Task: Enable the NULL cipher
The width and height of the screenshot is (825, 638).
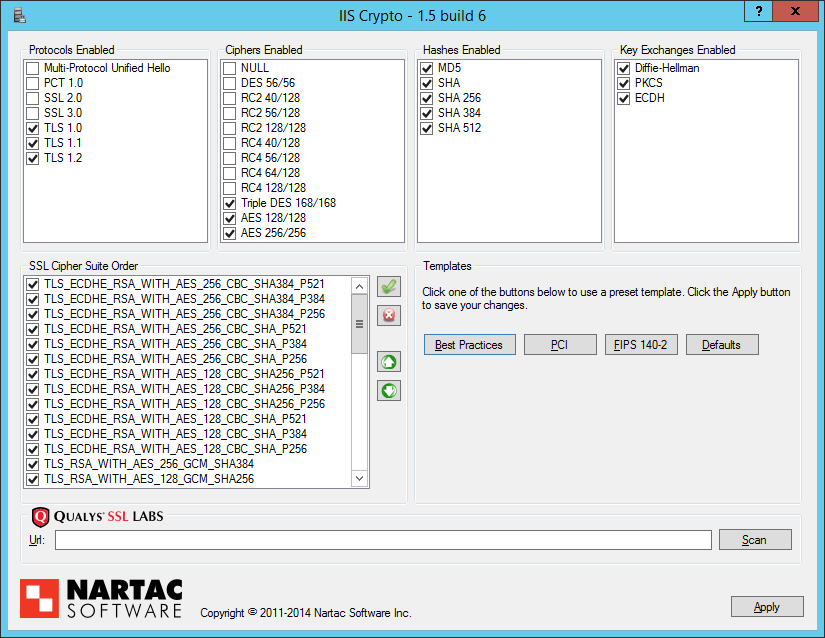Action: pos(228,68)
